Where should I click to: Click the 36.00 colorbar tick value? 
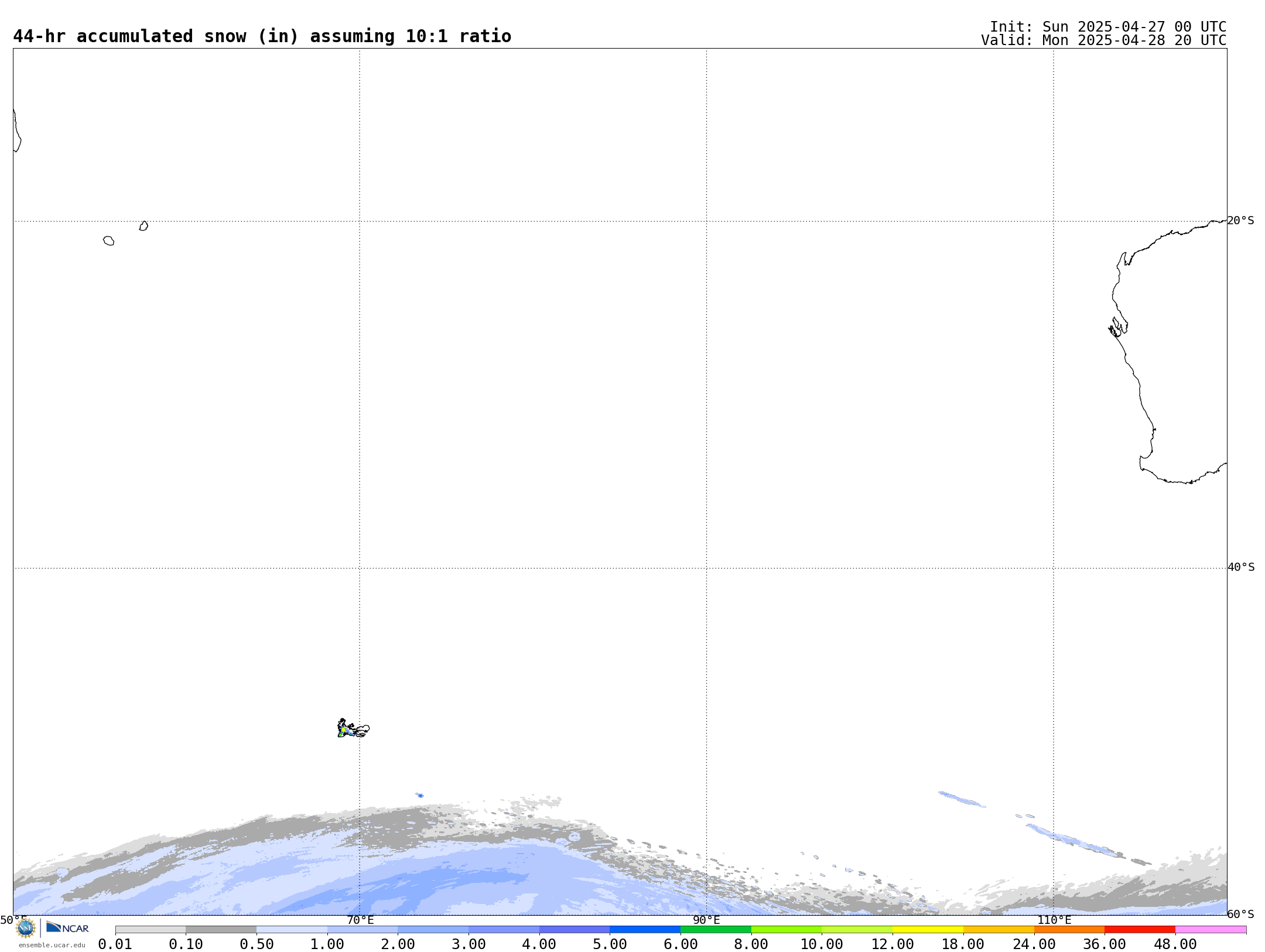tap(1105, 944)
